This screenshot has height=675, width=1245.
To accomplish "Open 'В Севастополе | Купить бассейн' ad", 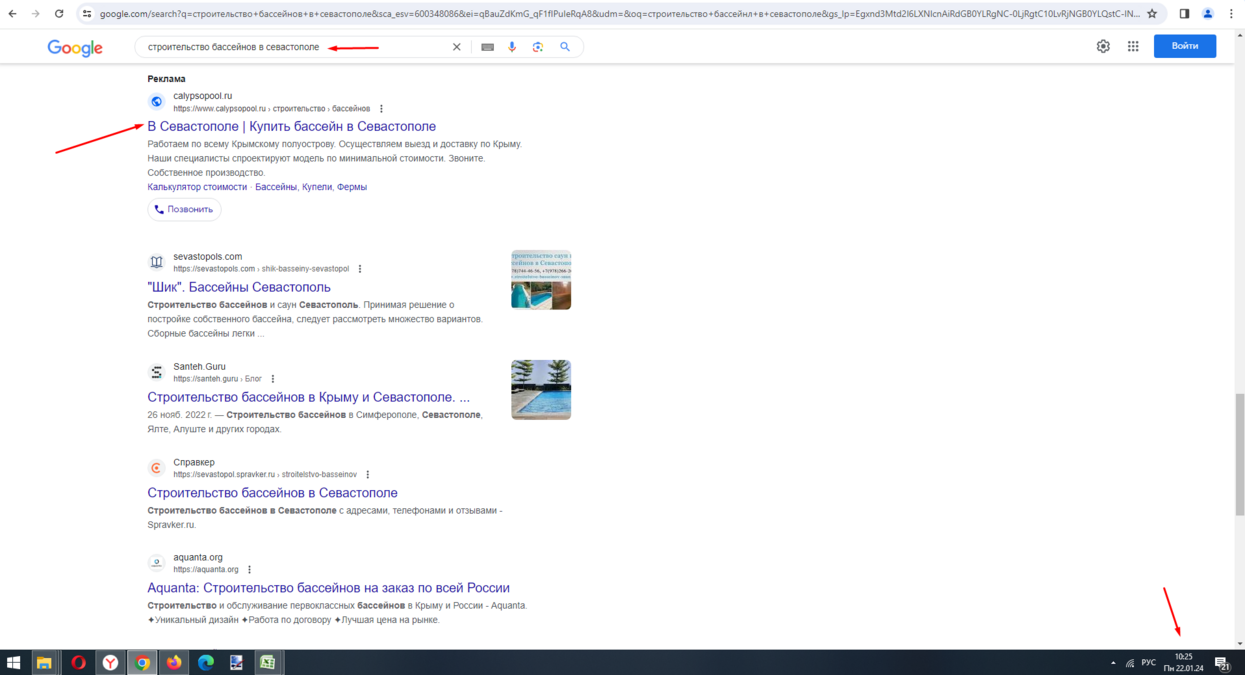I will [x=292, y=126].
